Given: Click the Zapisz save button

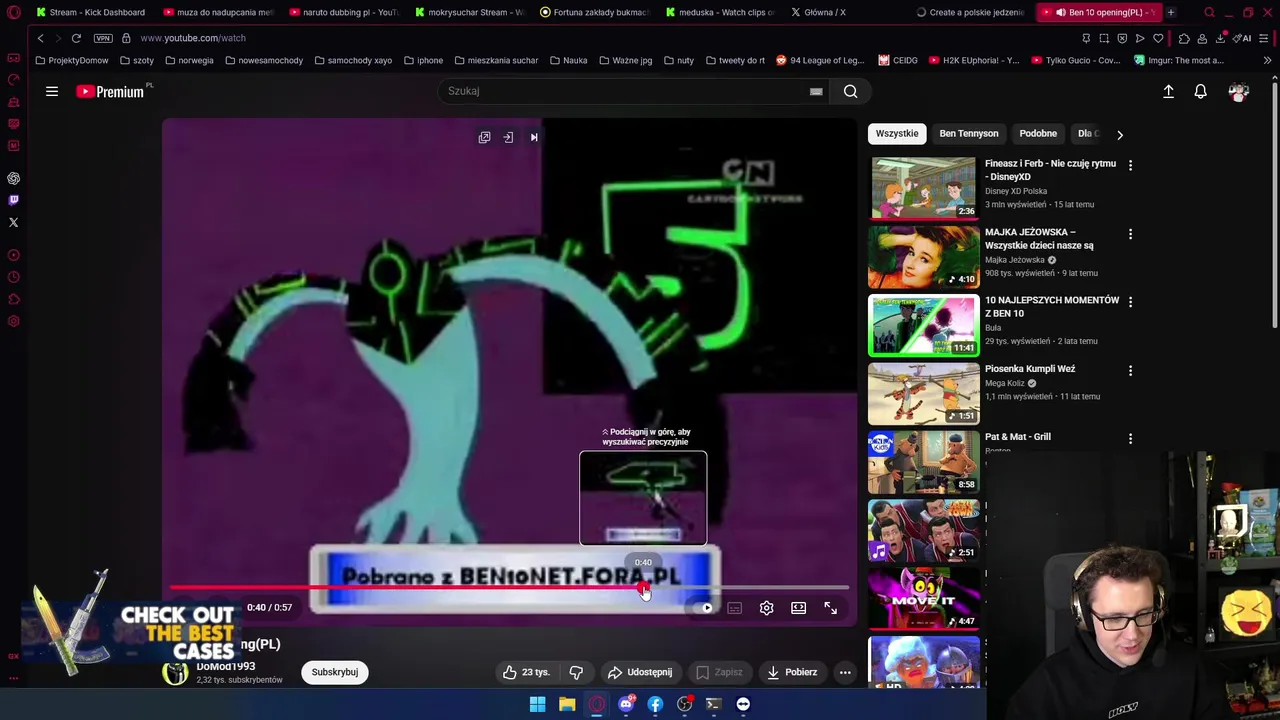Looking at the screenshot, I should [x=719, y=672].
